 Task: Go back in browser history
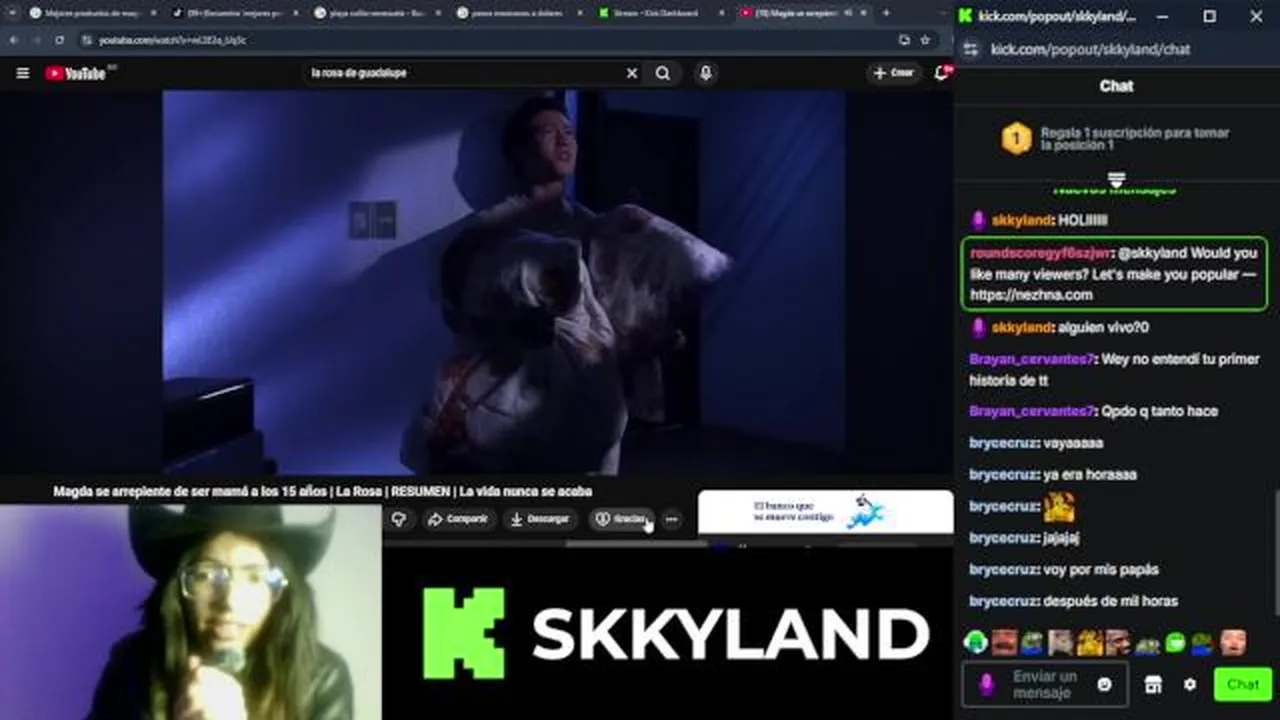click(x=14, y=40)
